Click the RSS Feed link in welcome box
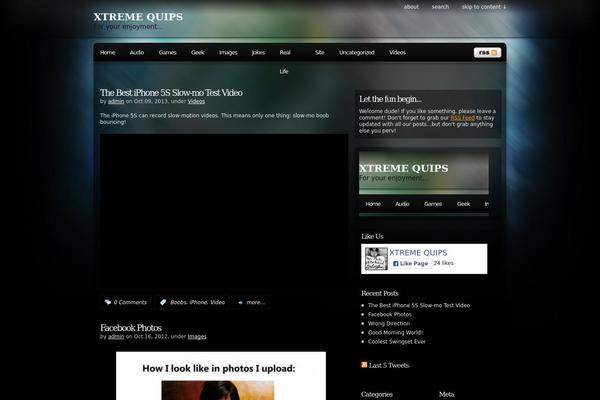 click(x=462, y=118)
